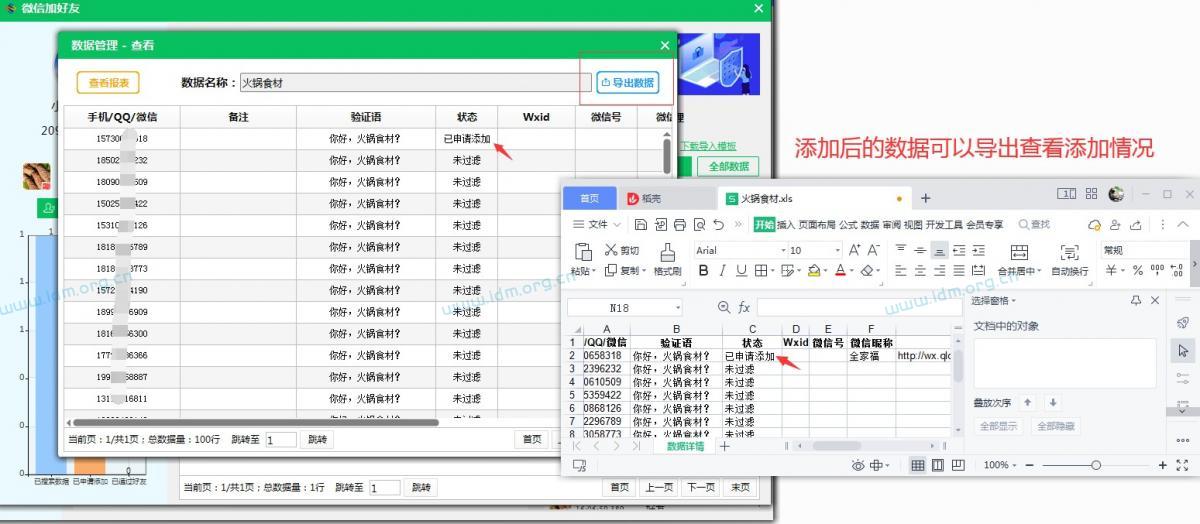Expand the Arial font name dropdown

(x=781, y=250)
